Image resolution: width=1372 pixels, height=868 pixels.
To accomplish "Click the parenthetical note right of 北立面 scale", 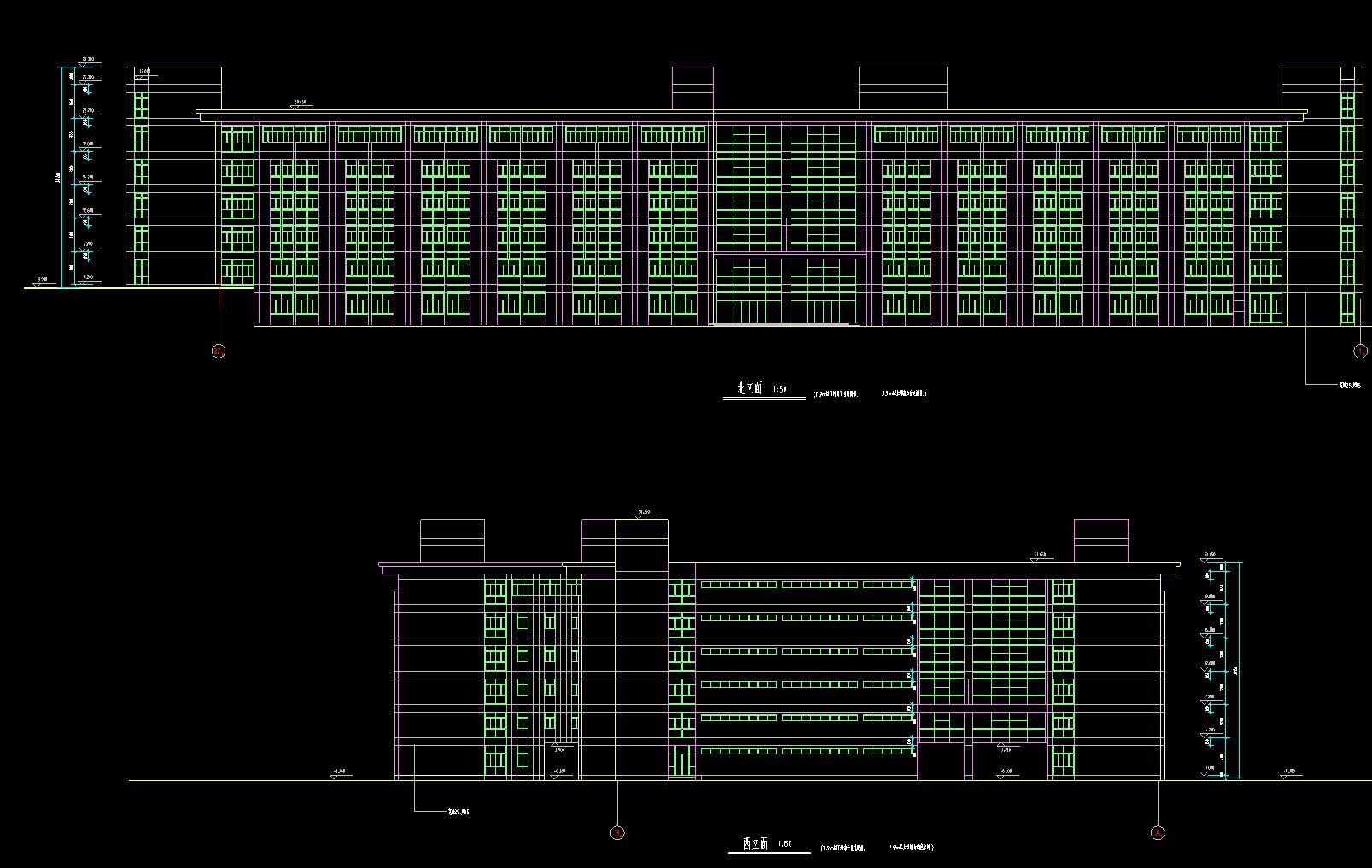I will click(x=869, y=394).
